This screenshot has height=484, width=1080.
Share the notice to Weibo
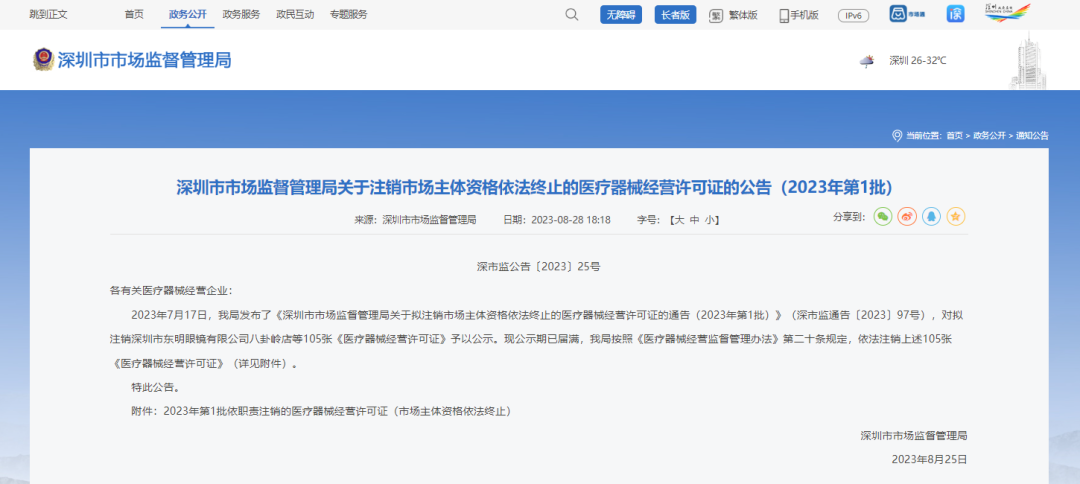click(907, 216)
